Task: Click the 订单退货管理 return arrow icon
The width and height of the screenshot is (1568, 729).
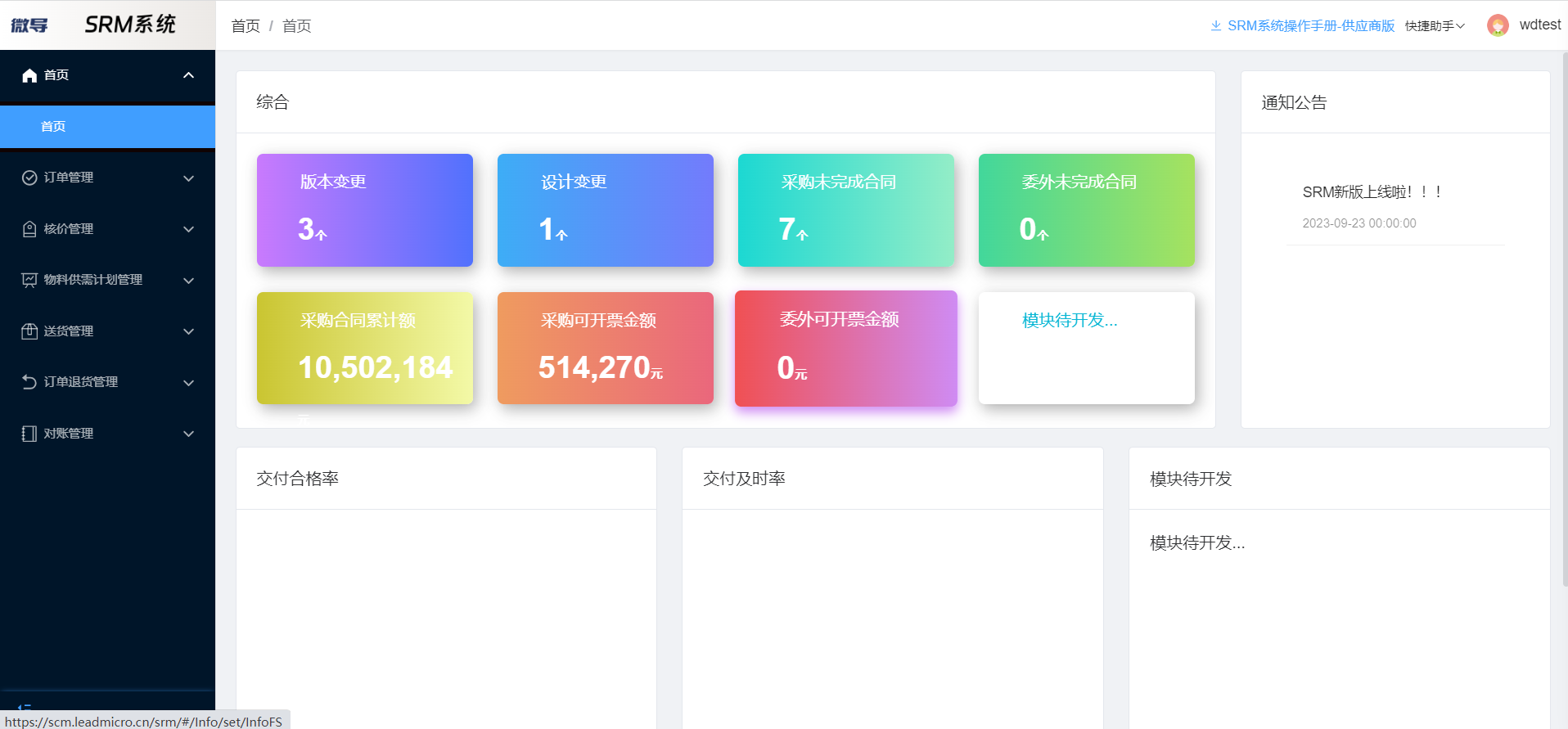Action: (x=29, y=382)
